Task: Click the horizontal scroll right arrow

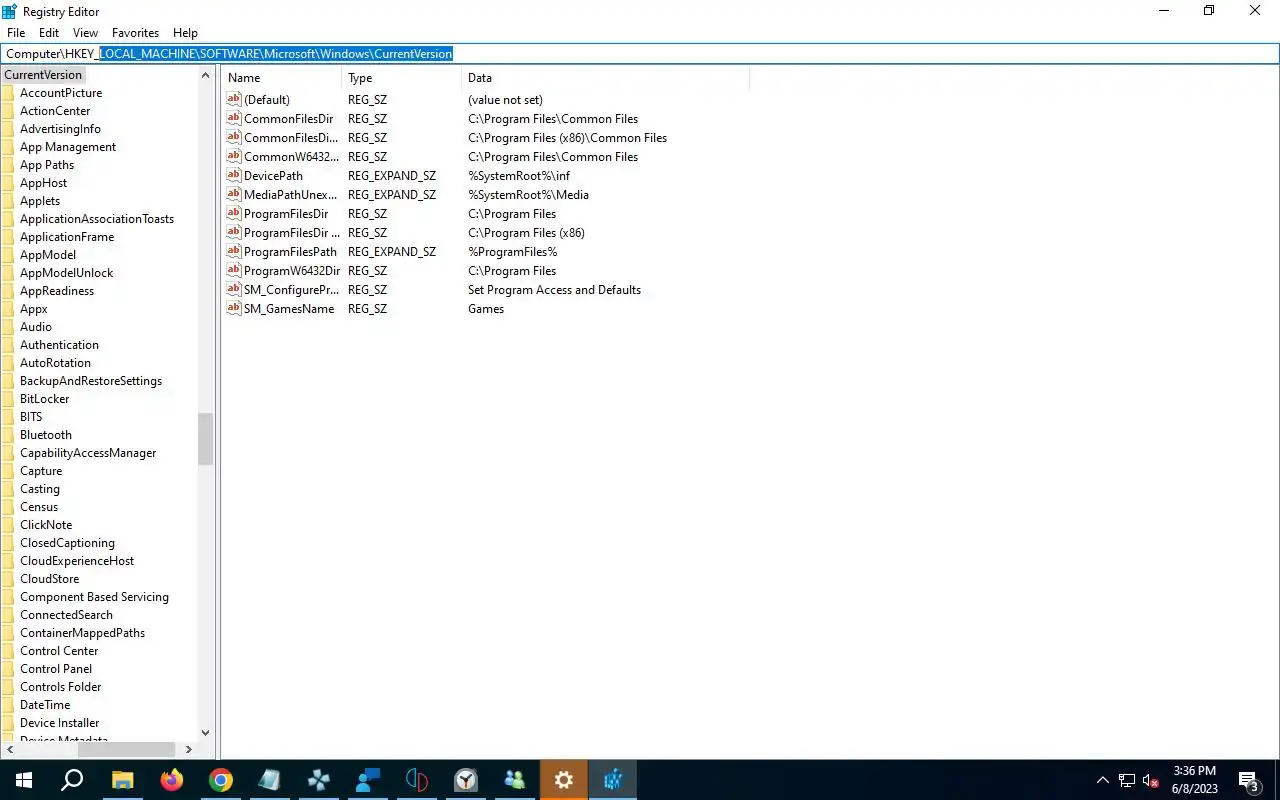Action: [x=189, y=749]
